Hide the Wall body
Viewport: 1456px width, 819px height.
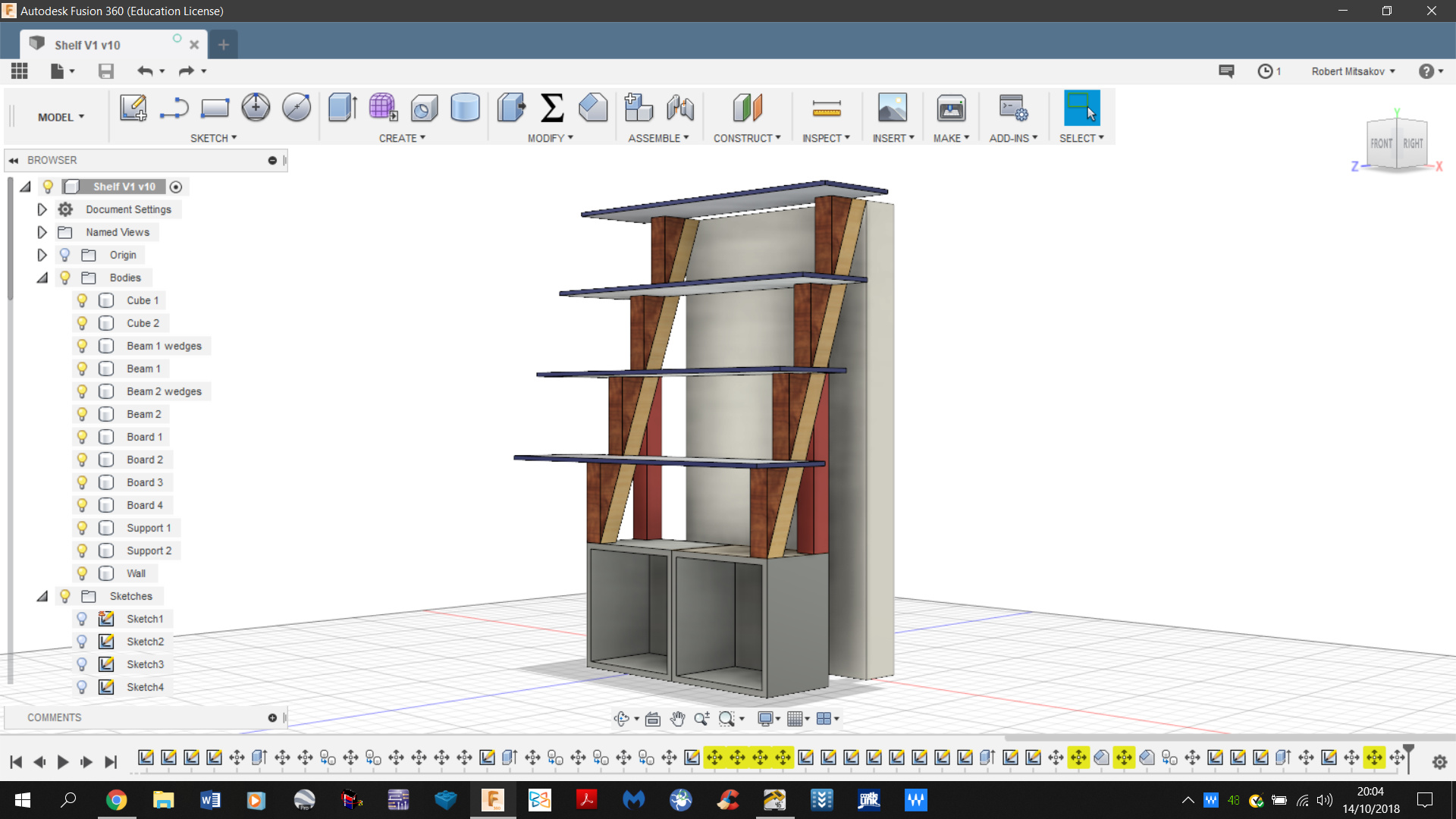pos(82,573)
